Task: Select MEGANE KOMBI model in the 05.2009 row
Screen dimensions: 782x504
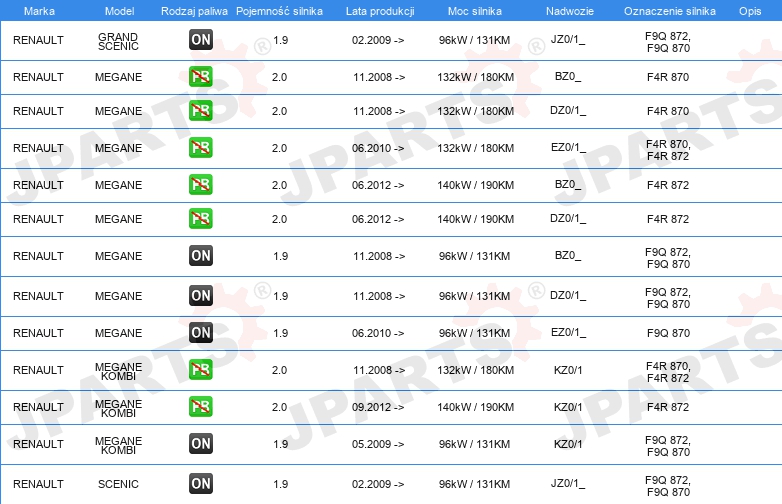Action: (118, 446)
